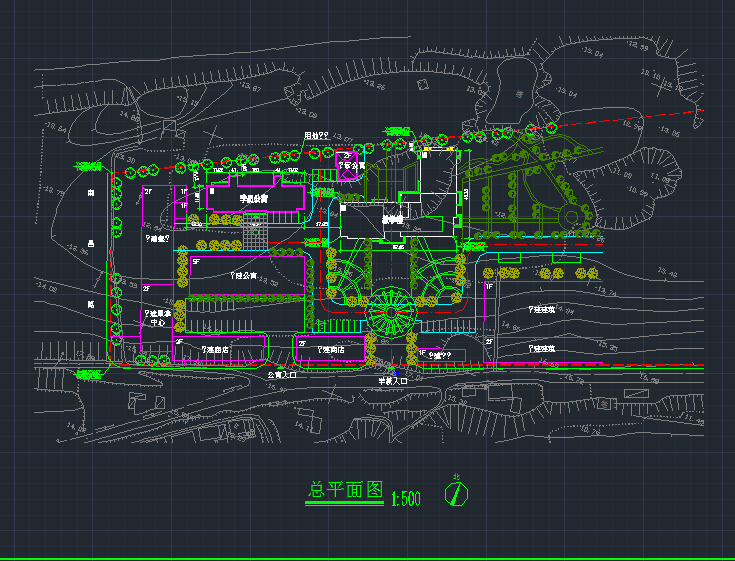Select the 1:500 scale text
This screenshot has width=735, height=561.
[405, 497]
